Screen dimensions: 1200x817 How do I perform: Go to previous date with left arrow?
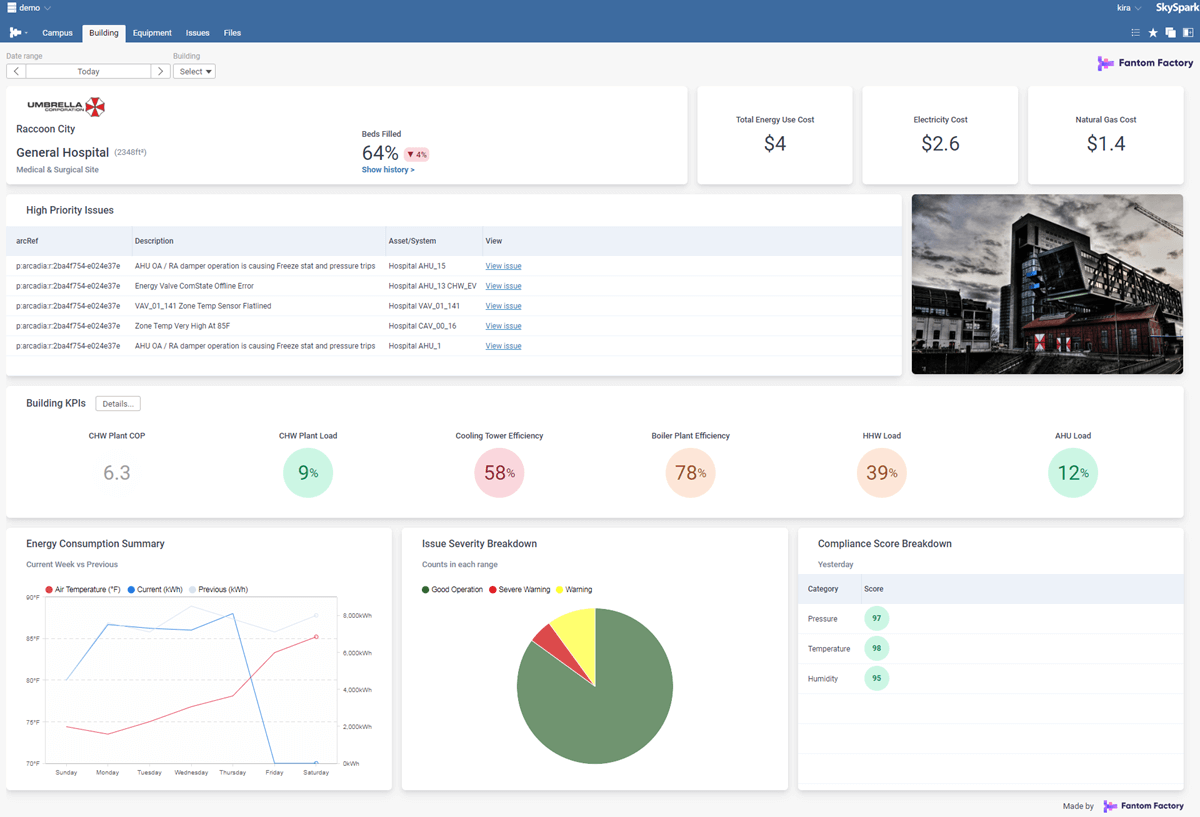(x=16, y=72)
